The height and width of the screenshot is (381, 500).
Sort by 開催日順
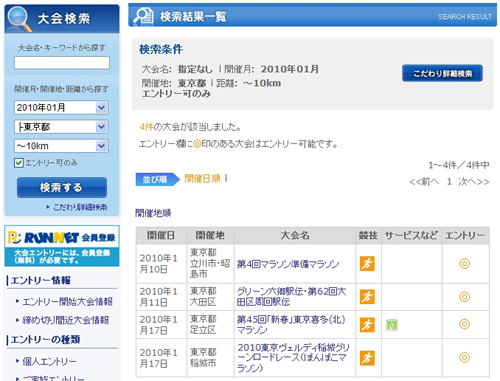click(202, 179)
